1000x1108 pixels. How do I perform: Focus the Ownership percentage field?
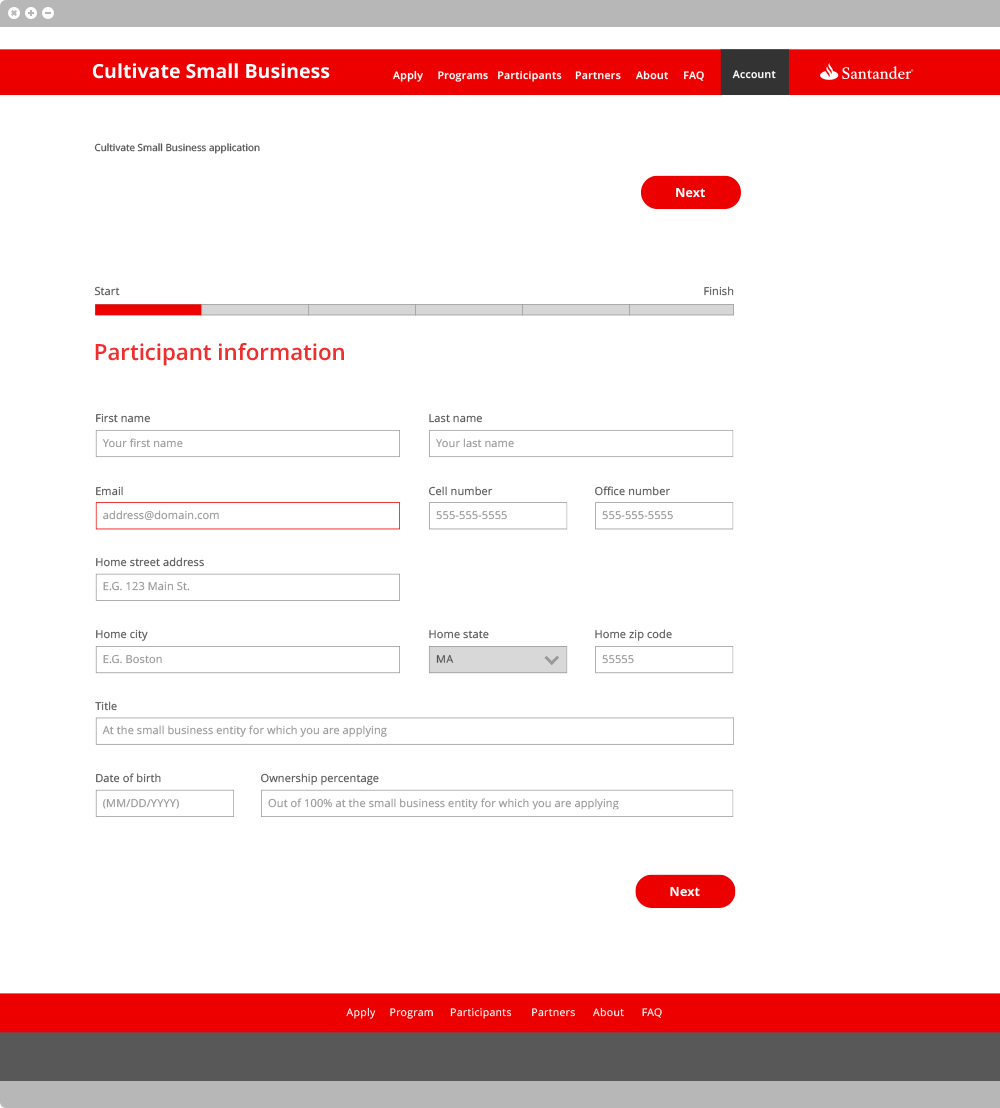(x=497, y=803)
